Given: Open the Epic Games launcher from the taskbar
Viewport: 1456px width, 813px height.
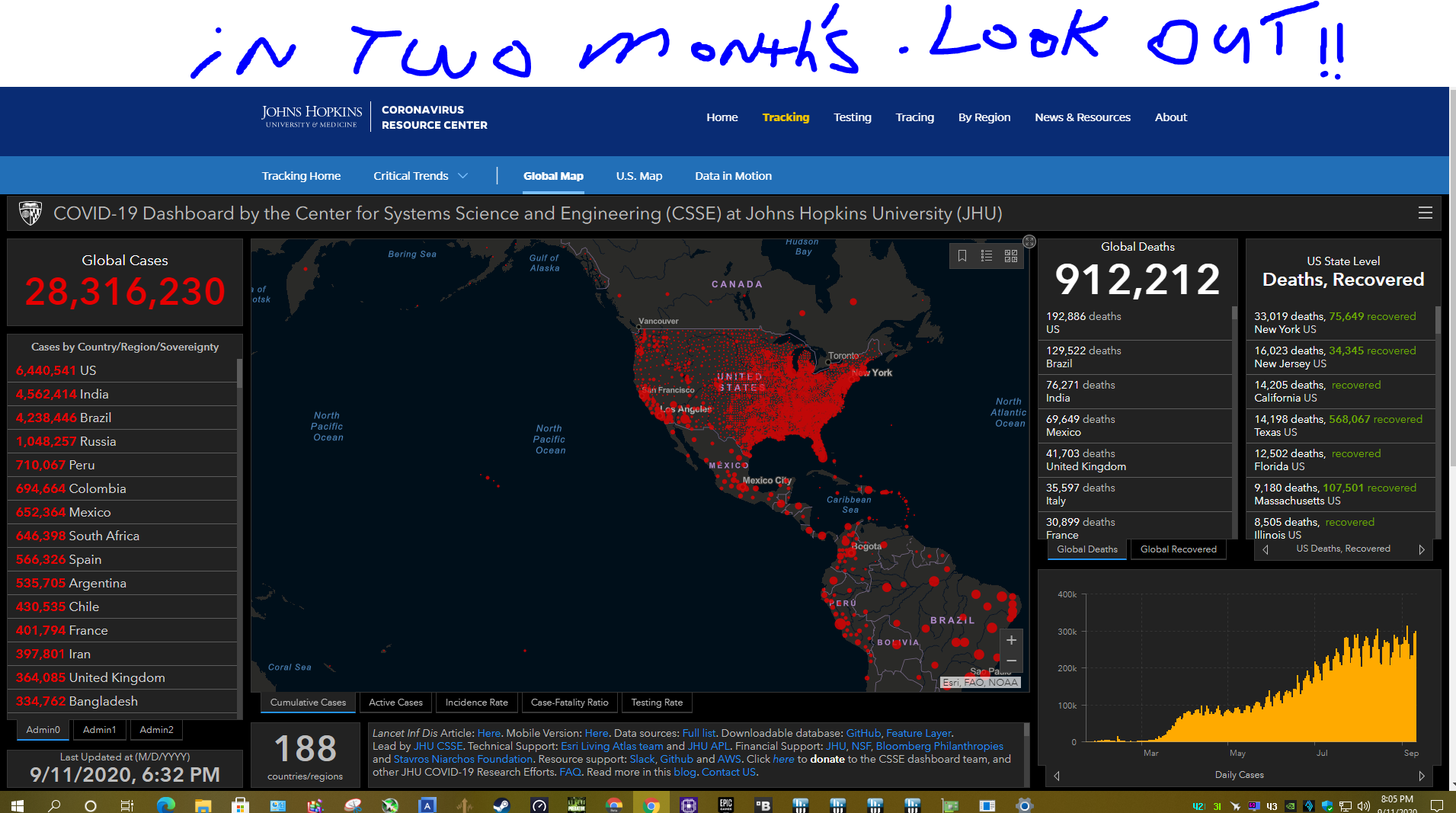Looking at the screenshot, I should tap(725, 805).
